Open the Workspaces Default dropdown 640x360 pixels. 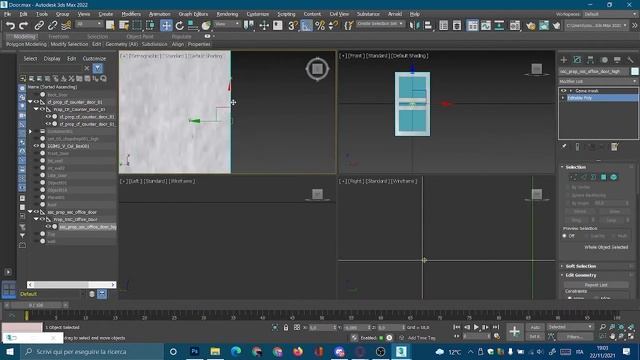coord(610,14)
